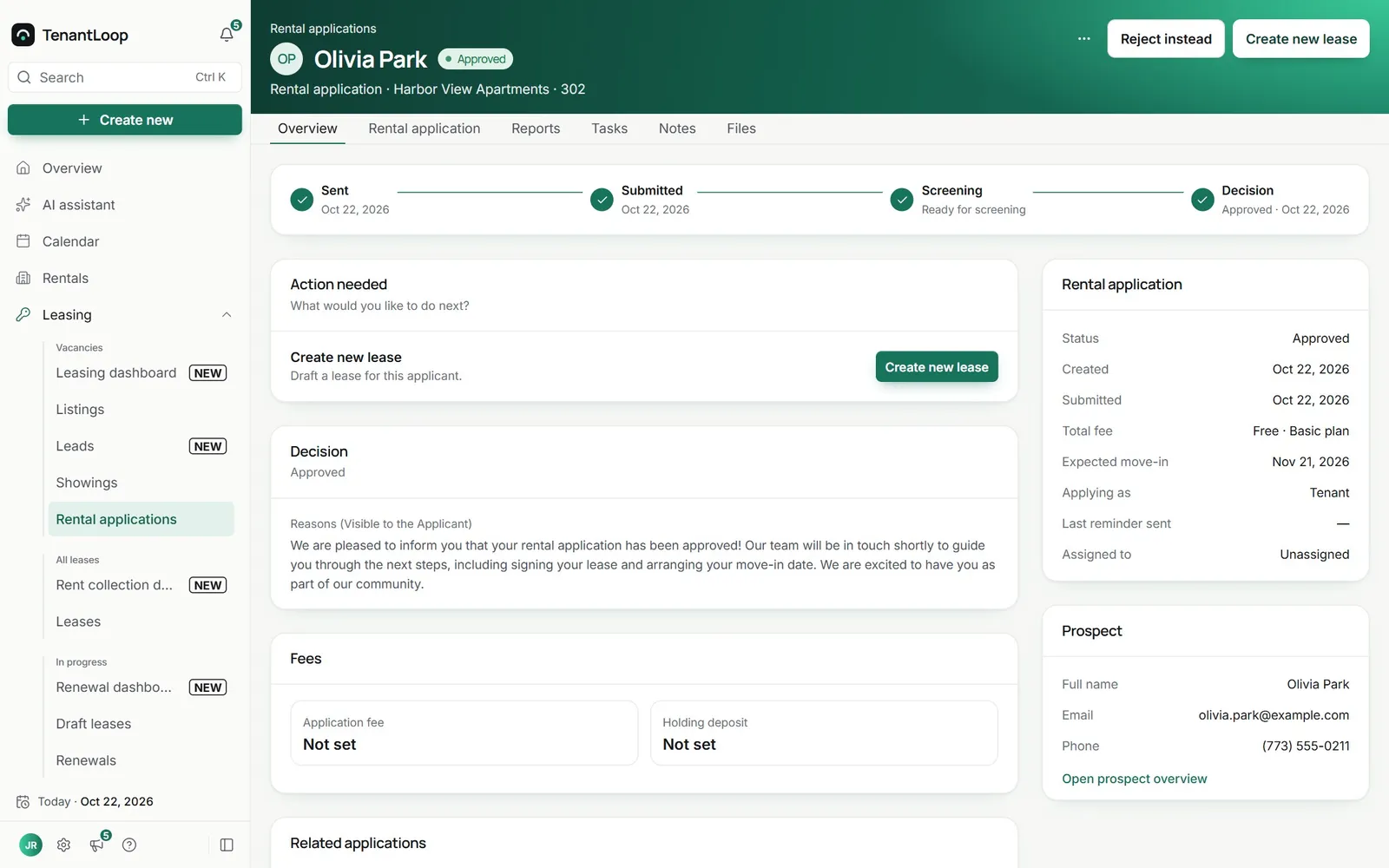Open Leads in the sidebar

click(142, 446)
